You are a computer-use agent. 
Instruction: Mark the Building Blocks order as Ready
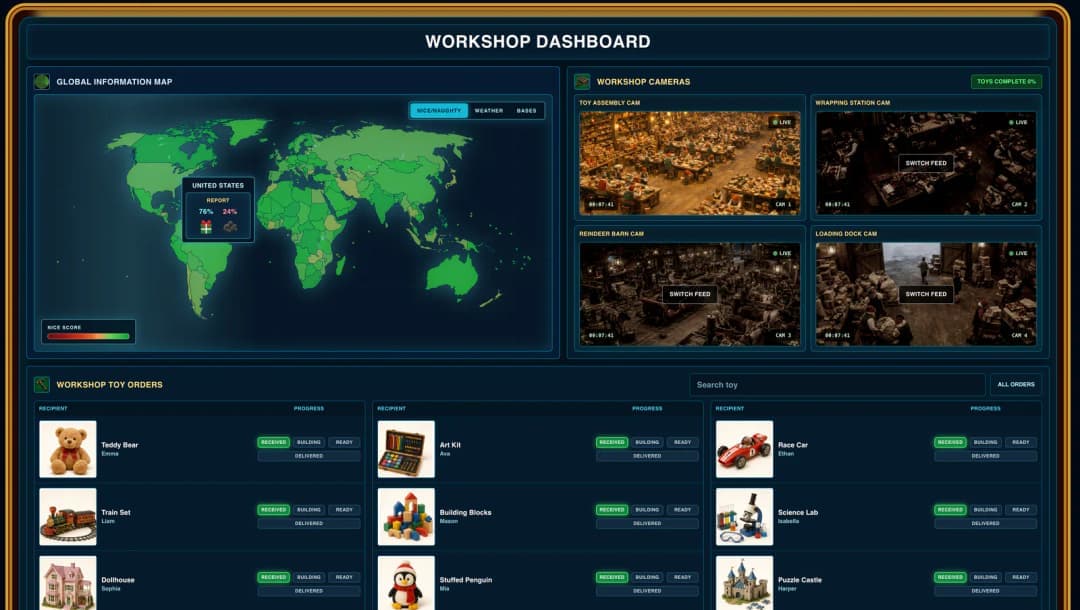682,509
